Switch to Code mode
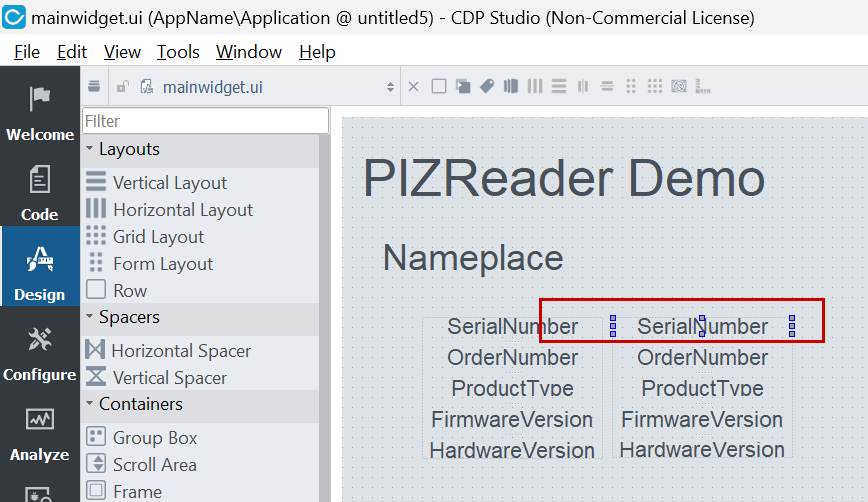 [40, 194]
